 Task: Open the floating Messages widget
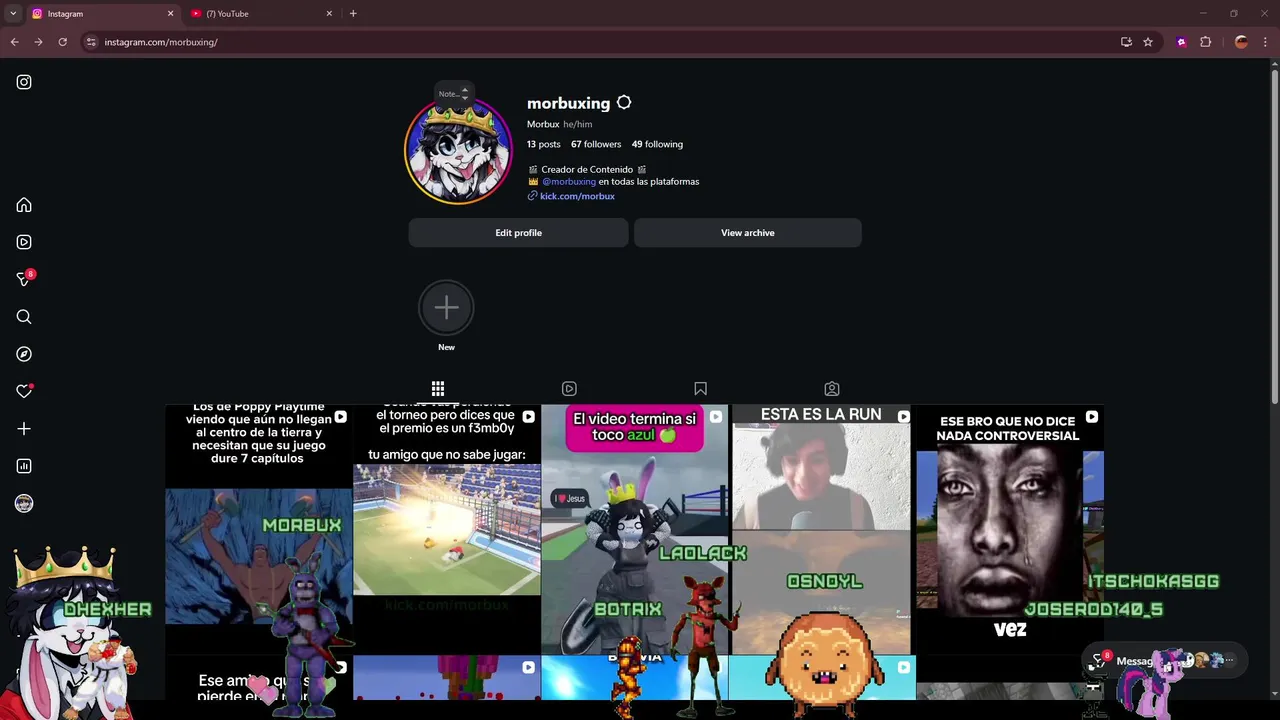(1165, 661)
